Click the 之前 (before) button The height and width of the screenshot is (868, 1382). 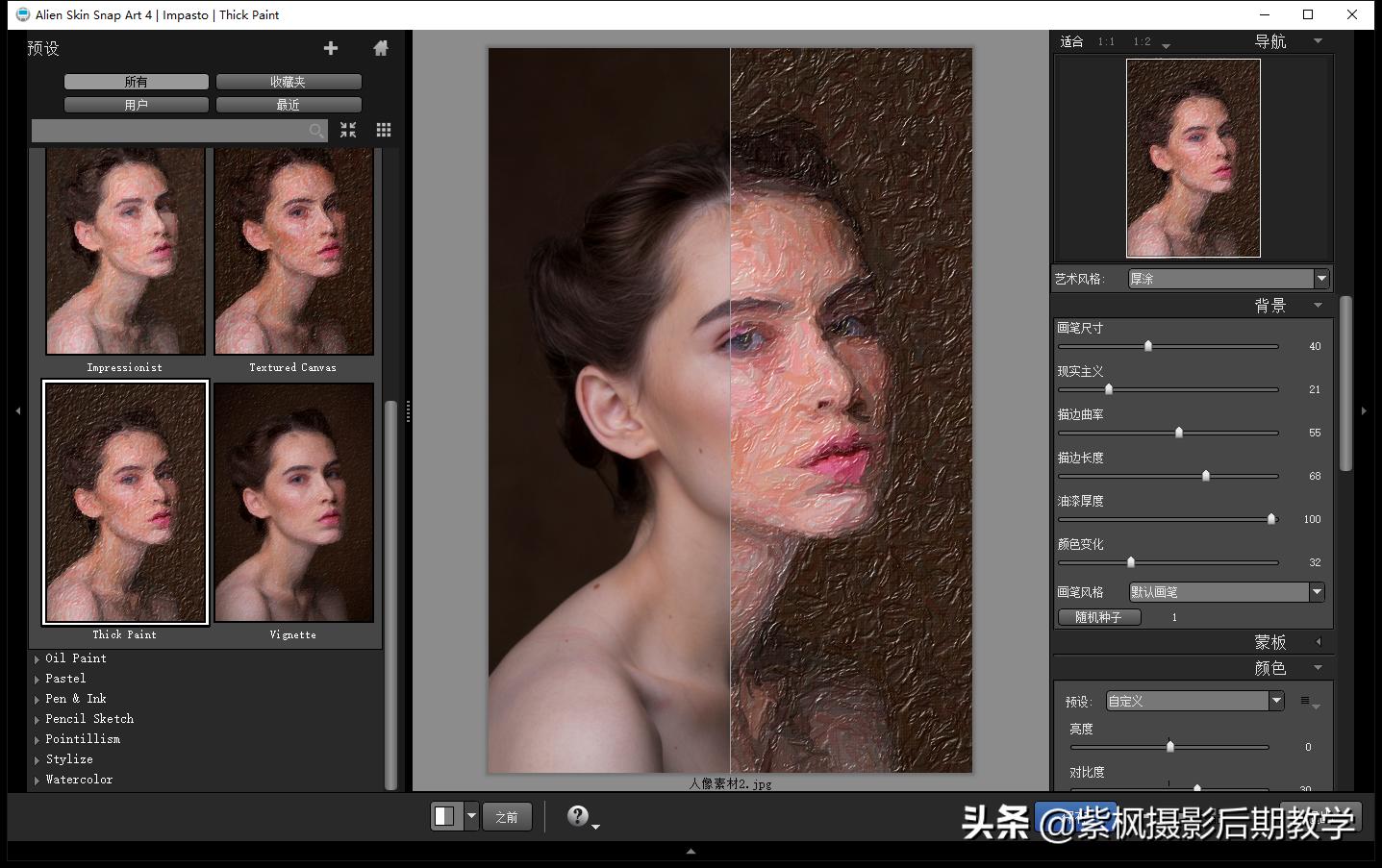point(507,815)
